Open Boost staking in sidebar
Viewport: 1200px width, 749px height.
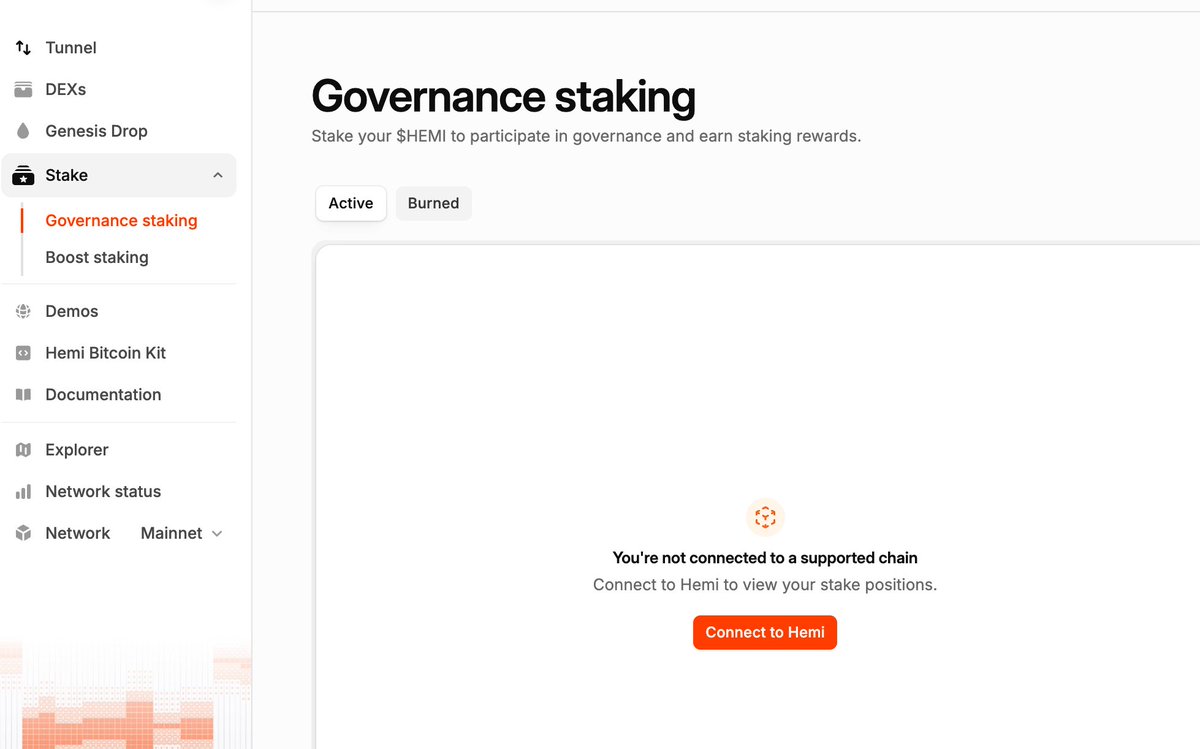[x=97, y=257]
